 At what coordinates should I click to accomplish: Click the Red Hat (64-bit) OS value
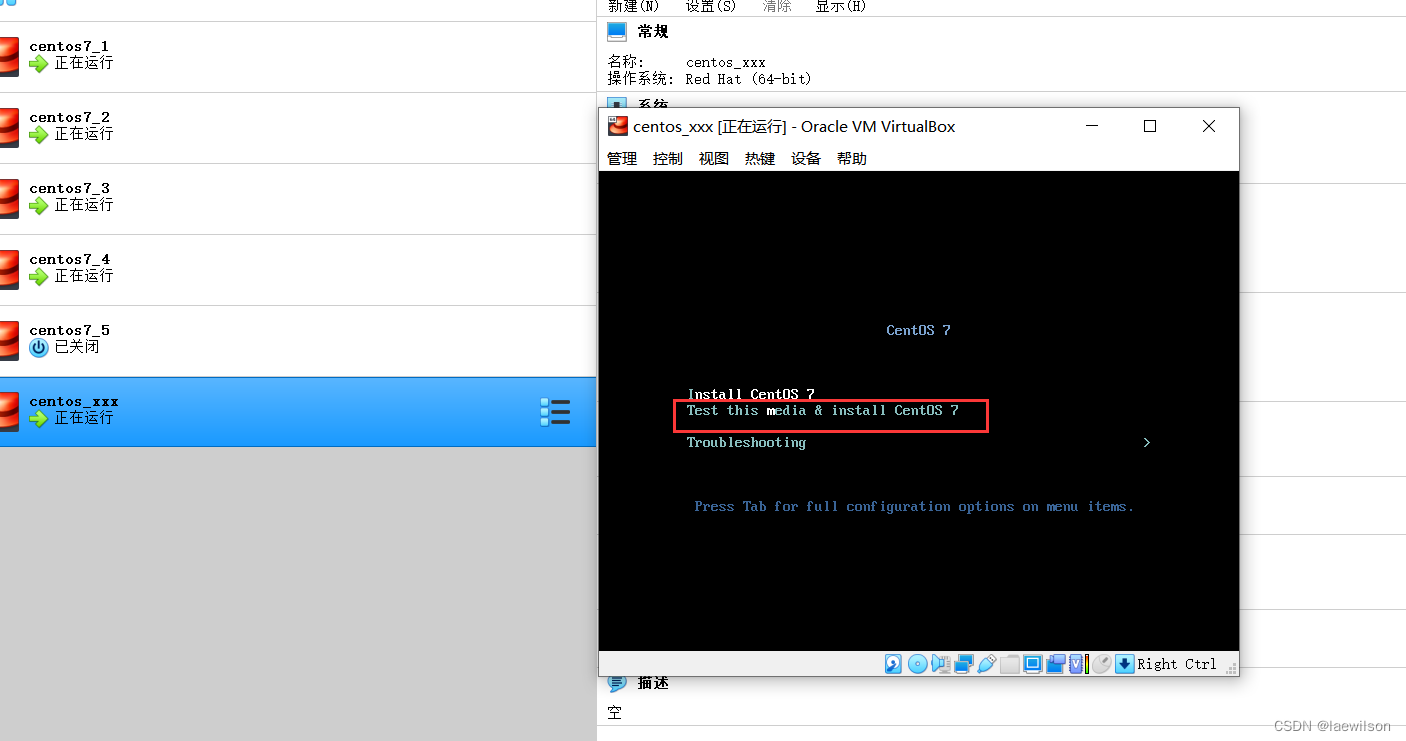749,79
